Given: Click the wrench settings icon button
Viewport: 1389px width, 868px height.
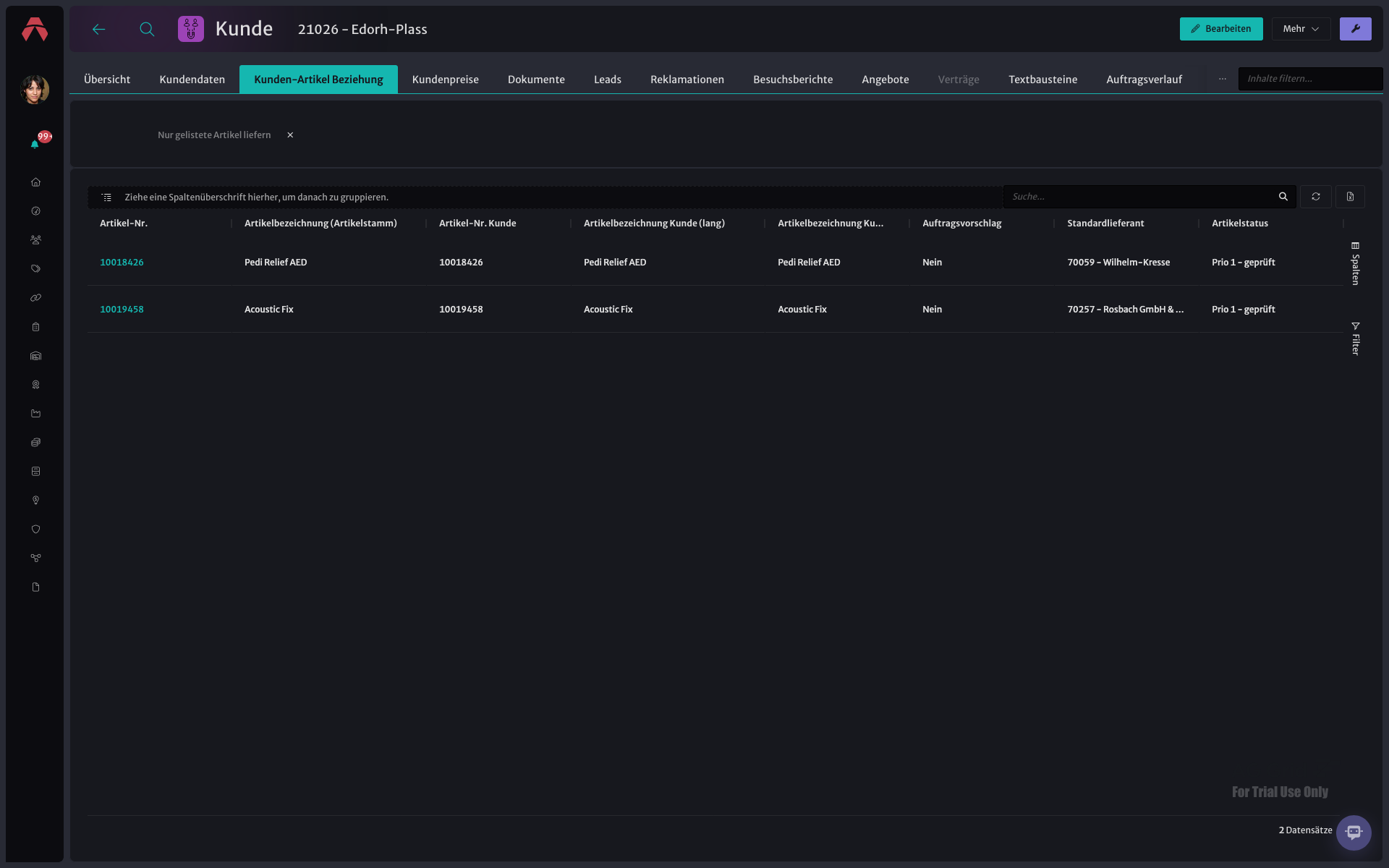Looking at the screenshot, I should 1355,29.
